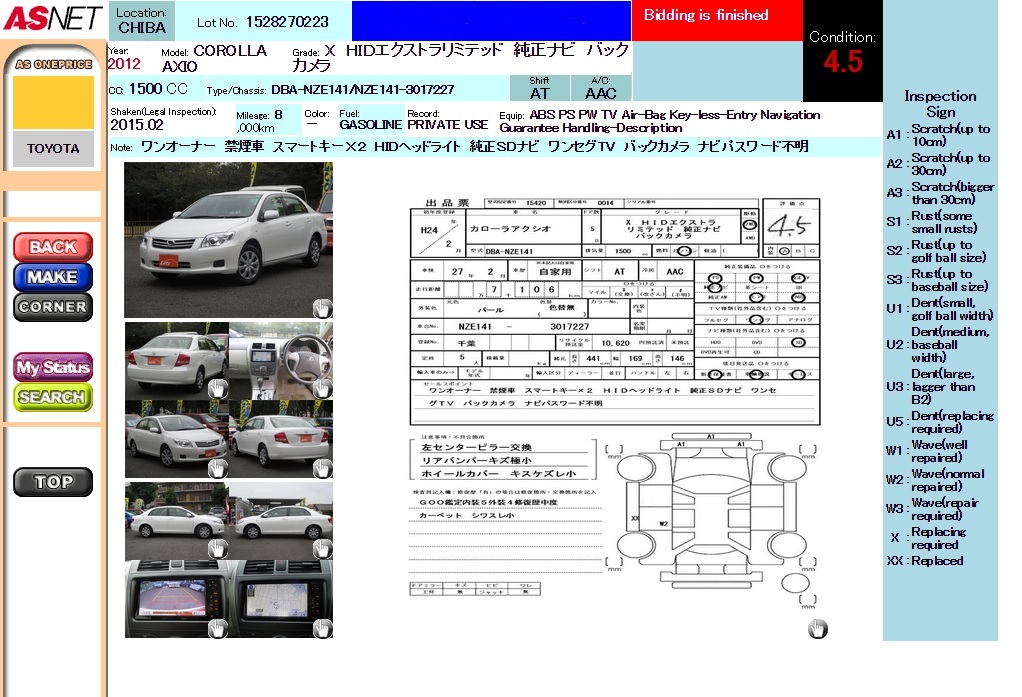Go to TOP using the black button
Viewport: 1022px width, 697px height.
tap(53, 482)
